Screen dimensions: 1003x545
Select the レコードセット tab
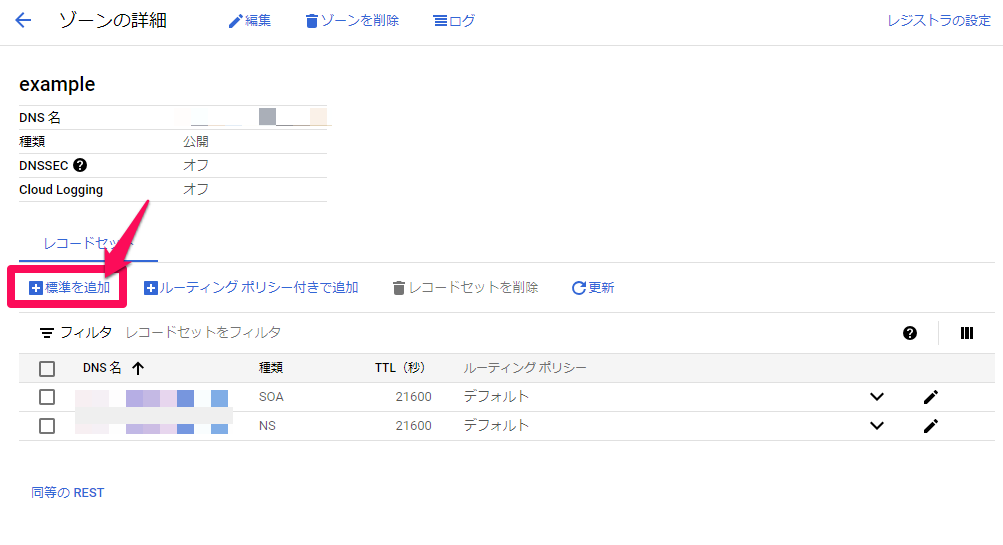click(88, 244)
